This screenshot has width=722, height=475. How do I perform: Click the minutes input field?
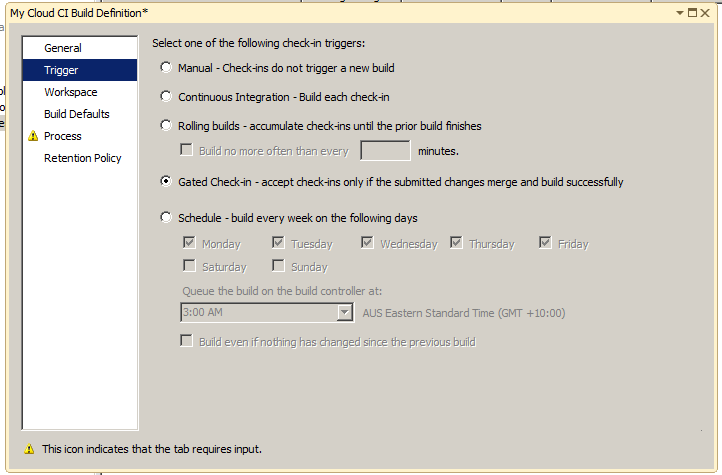[x=385, y=151]
